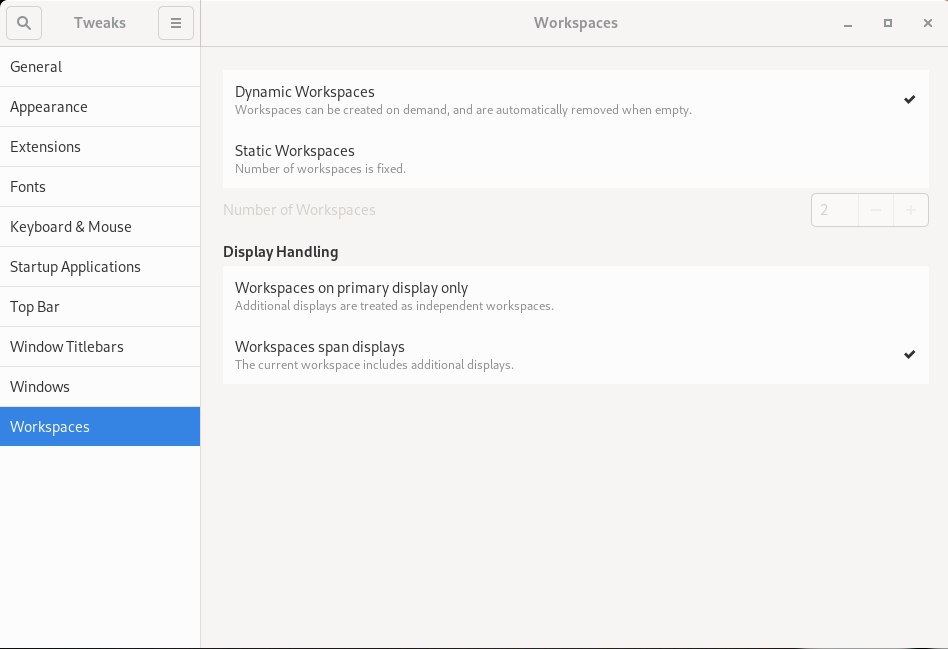Viewport: 948px width, 649px height.
Task: Select the Workspaces sidebar item
Action: (x=100, y=426)
